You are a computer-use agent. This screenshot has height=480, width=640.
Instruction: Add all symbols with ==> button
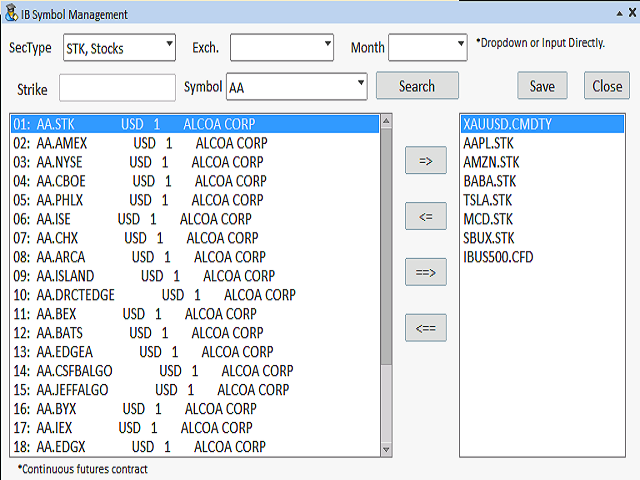pos(426,272)
